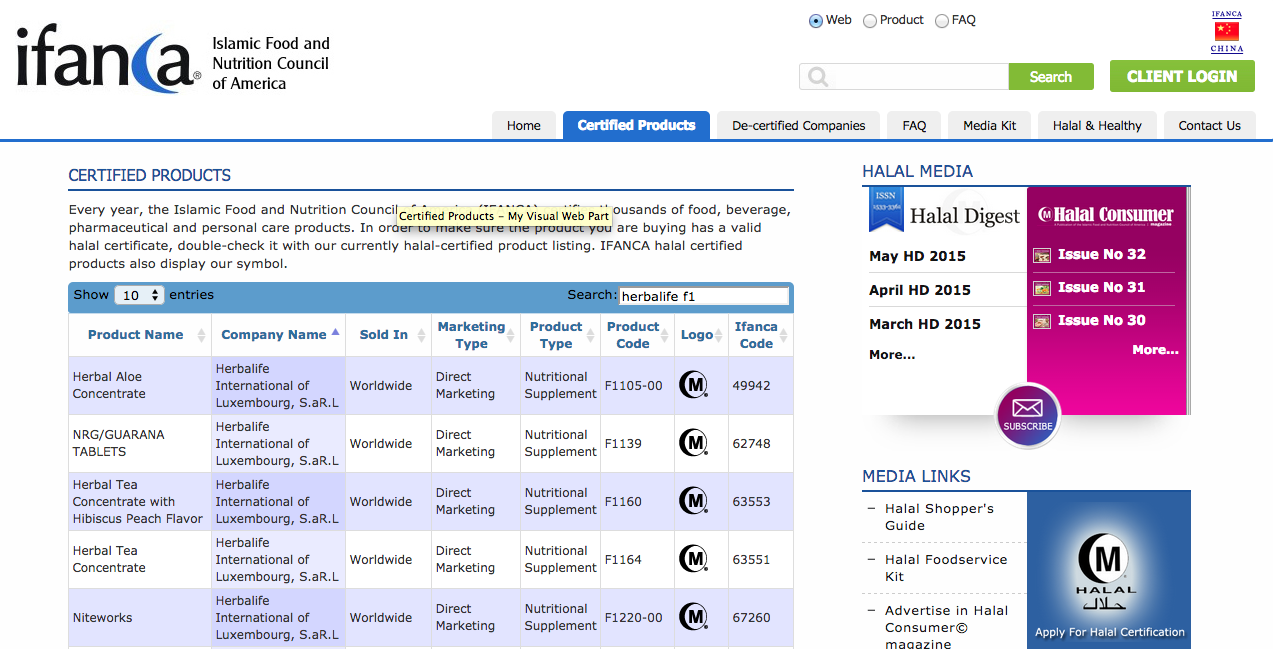Open March HD 2015 link
1273x649 pixels.
(925, 324)
